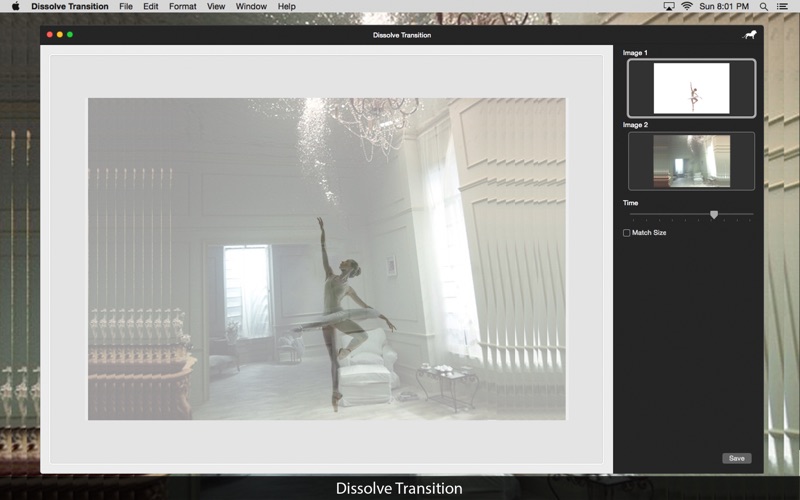This screenshot has width=800, height=500.
Task: Select the Image 2 room thumbnail
Action: [x=691, y=161]
